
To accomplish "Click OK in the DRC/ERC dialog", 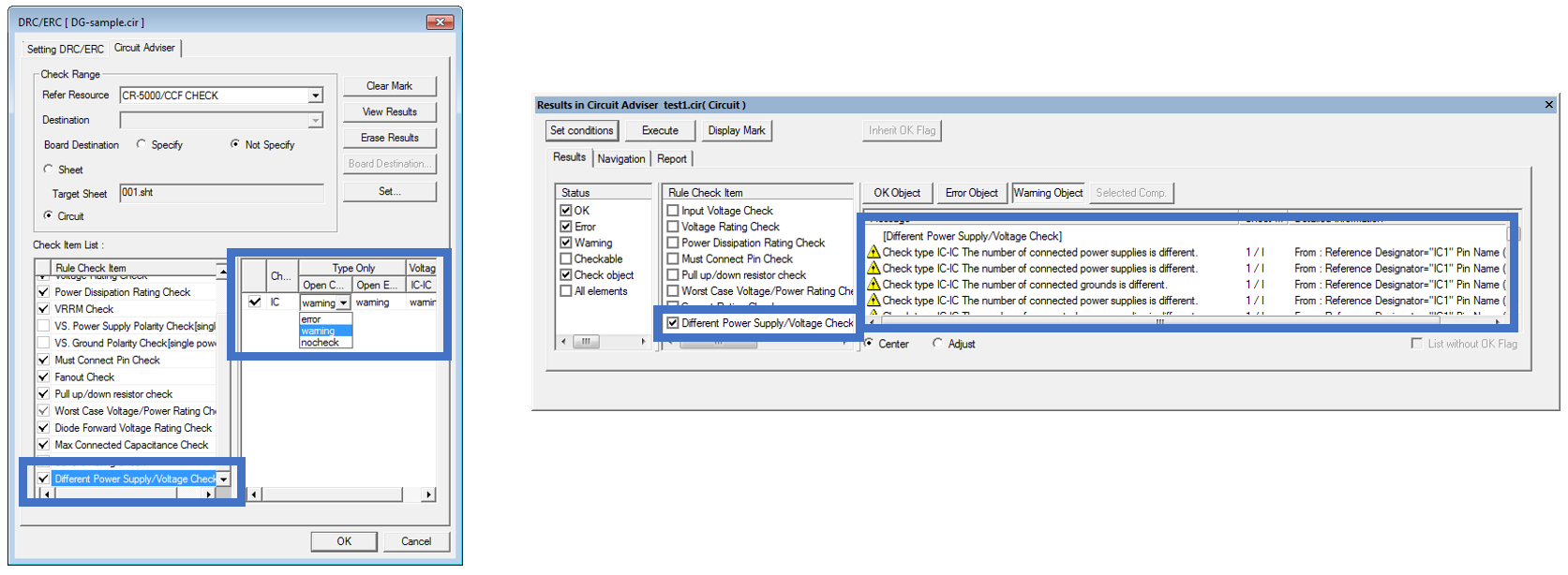I will point(344,541).
